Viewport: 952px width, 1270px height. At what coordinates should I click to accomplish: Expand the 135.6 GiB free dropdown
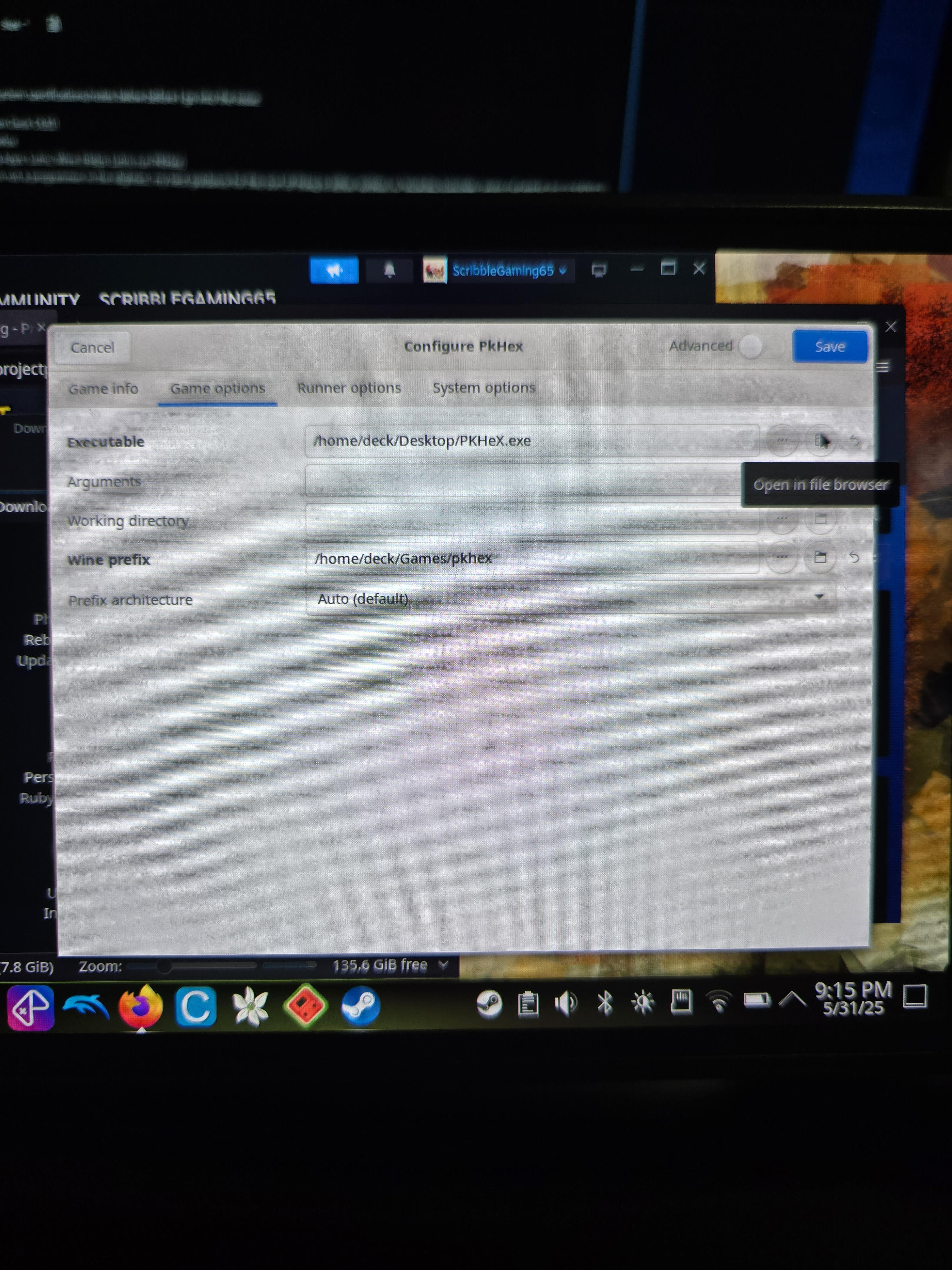pos(442,965)
